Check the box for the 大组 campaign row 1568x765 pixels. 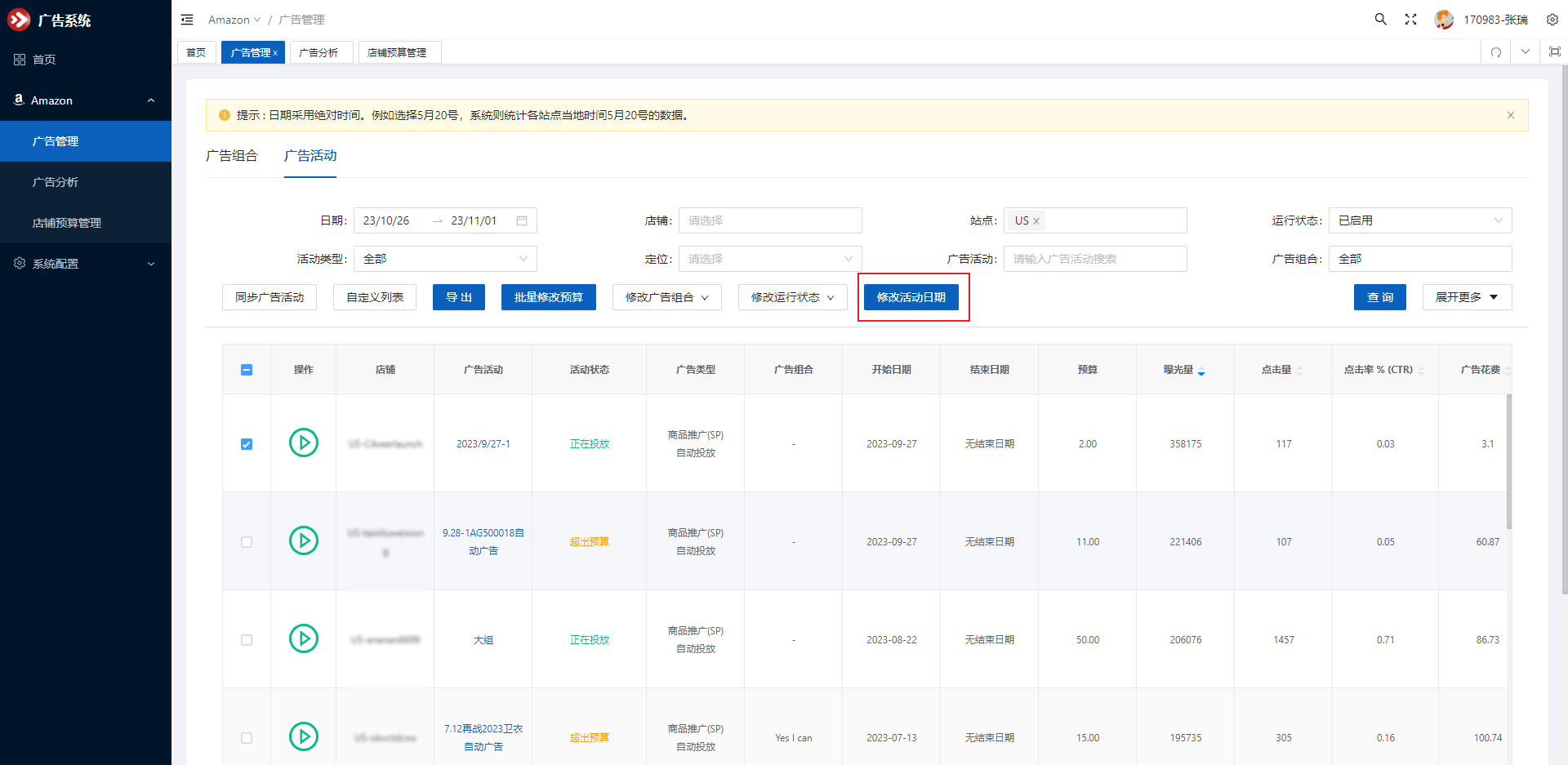pos(247,640)
